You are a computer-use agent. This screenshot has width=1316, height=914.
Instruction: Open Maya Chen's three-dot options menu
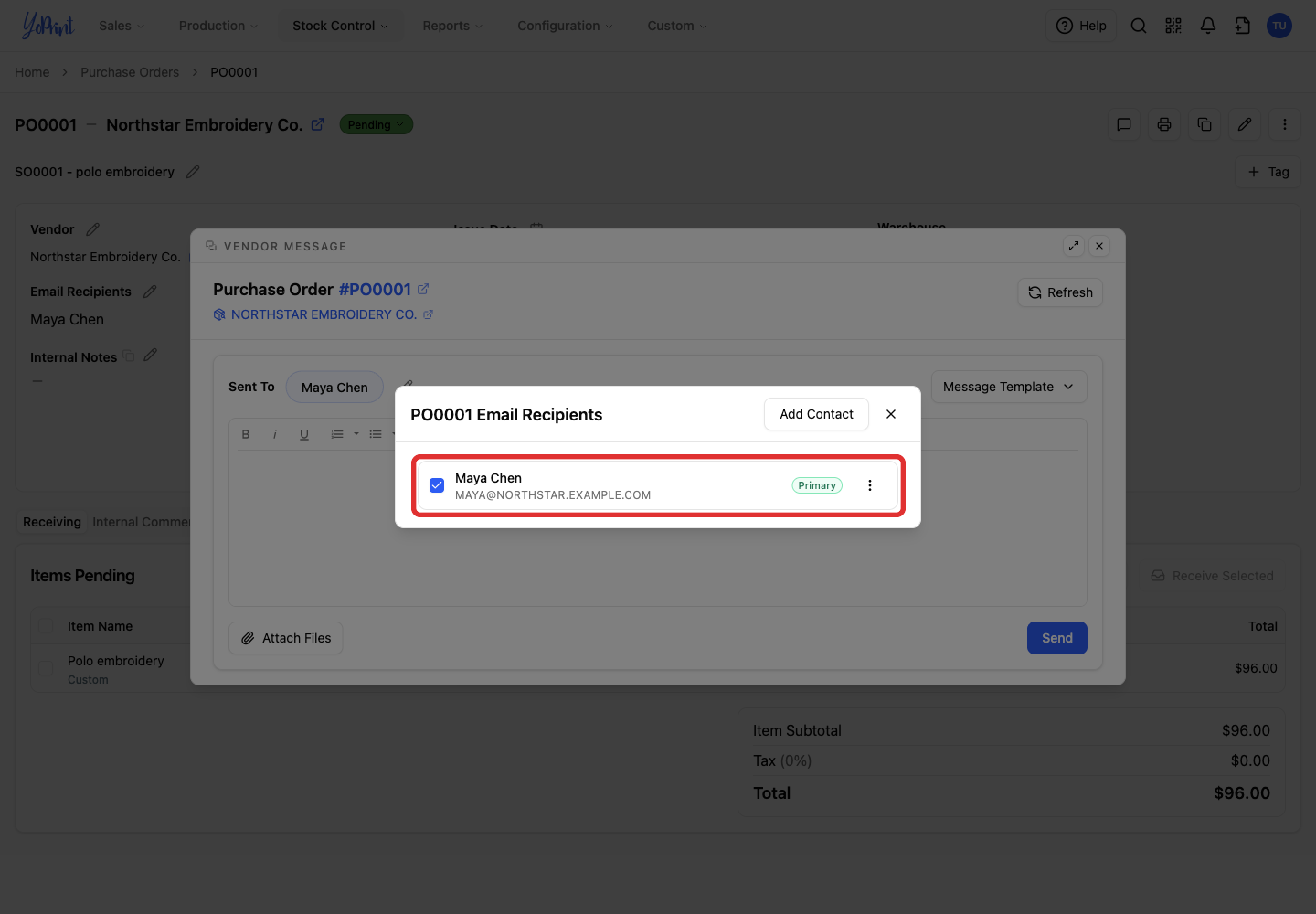point(870,485)
